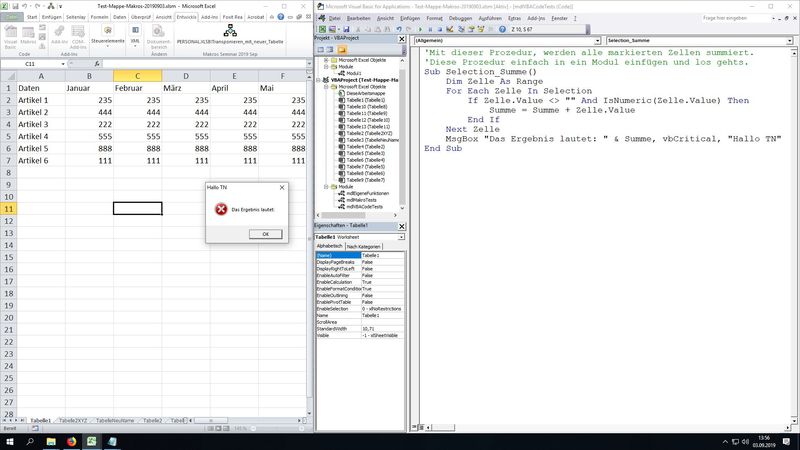Click the Excel vertical scrollbar
The image size is (800, 450).
[x=309, y=245]
